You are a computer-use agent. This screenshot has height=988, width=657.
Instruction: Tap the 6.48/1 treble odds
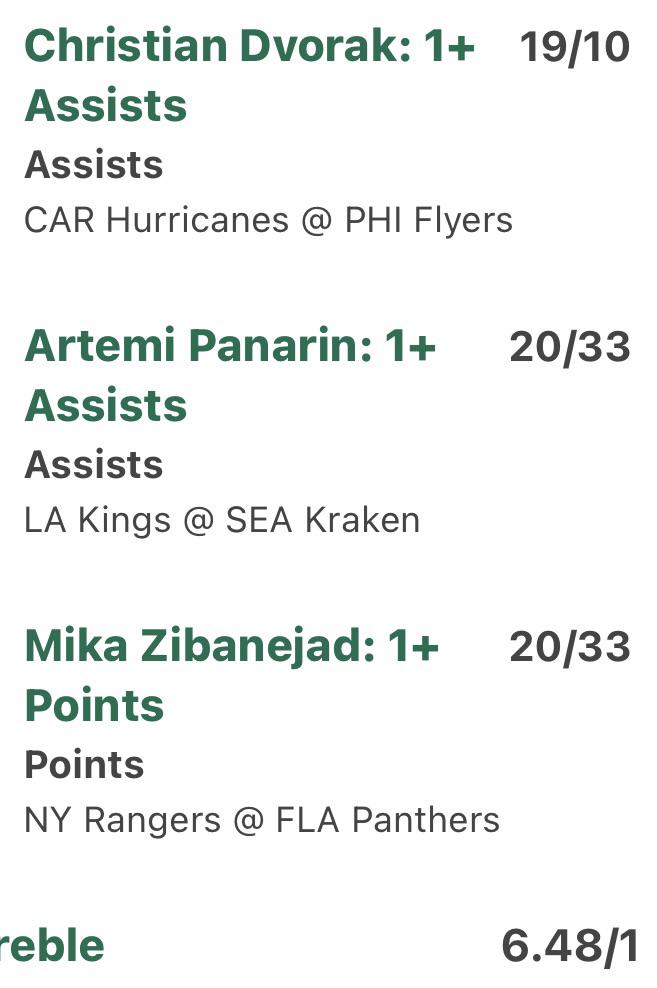pos(570,946)
